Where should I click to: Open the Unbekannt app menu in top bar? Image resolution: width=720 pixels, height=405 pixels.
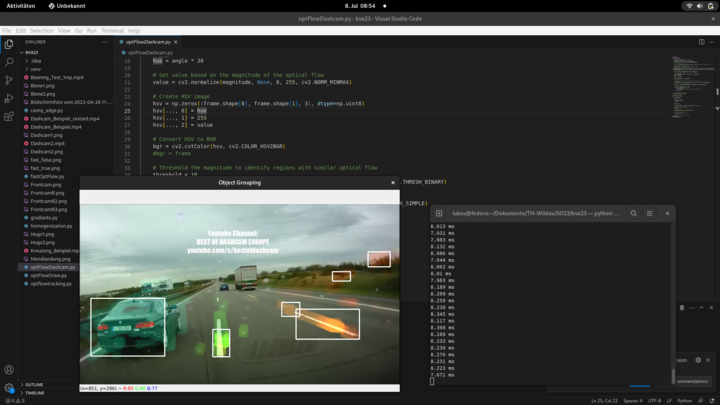(67, 6)
